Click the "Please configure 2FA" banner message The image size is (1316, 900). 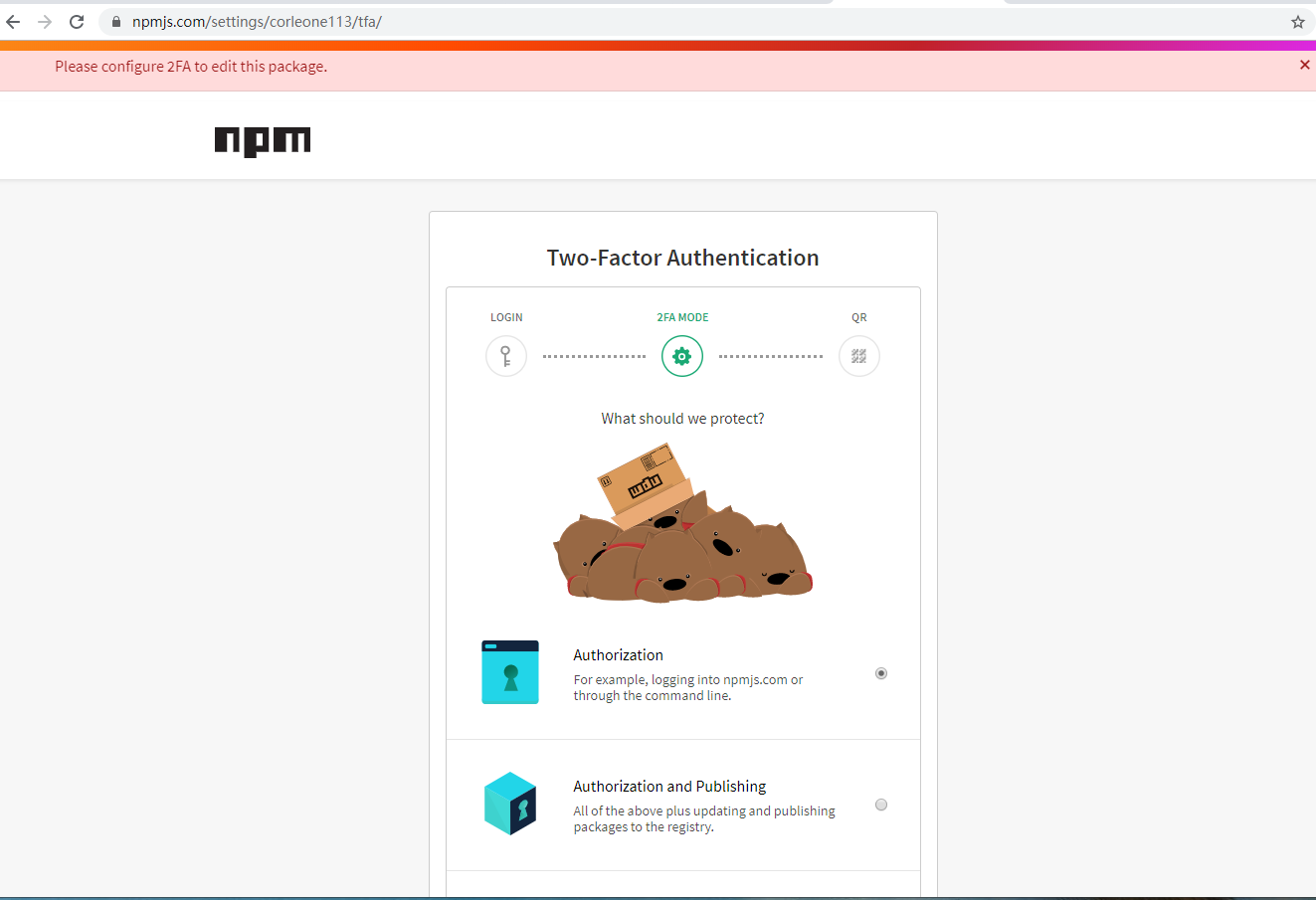click(x=191, y=67)
